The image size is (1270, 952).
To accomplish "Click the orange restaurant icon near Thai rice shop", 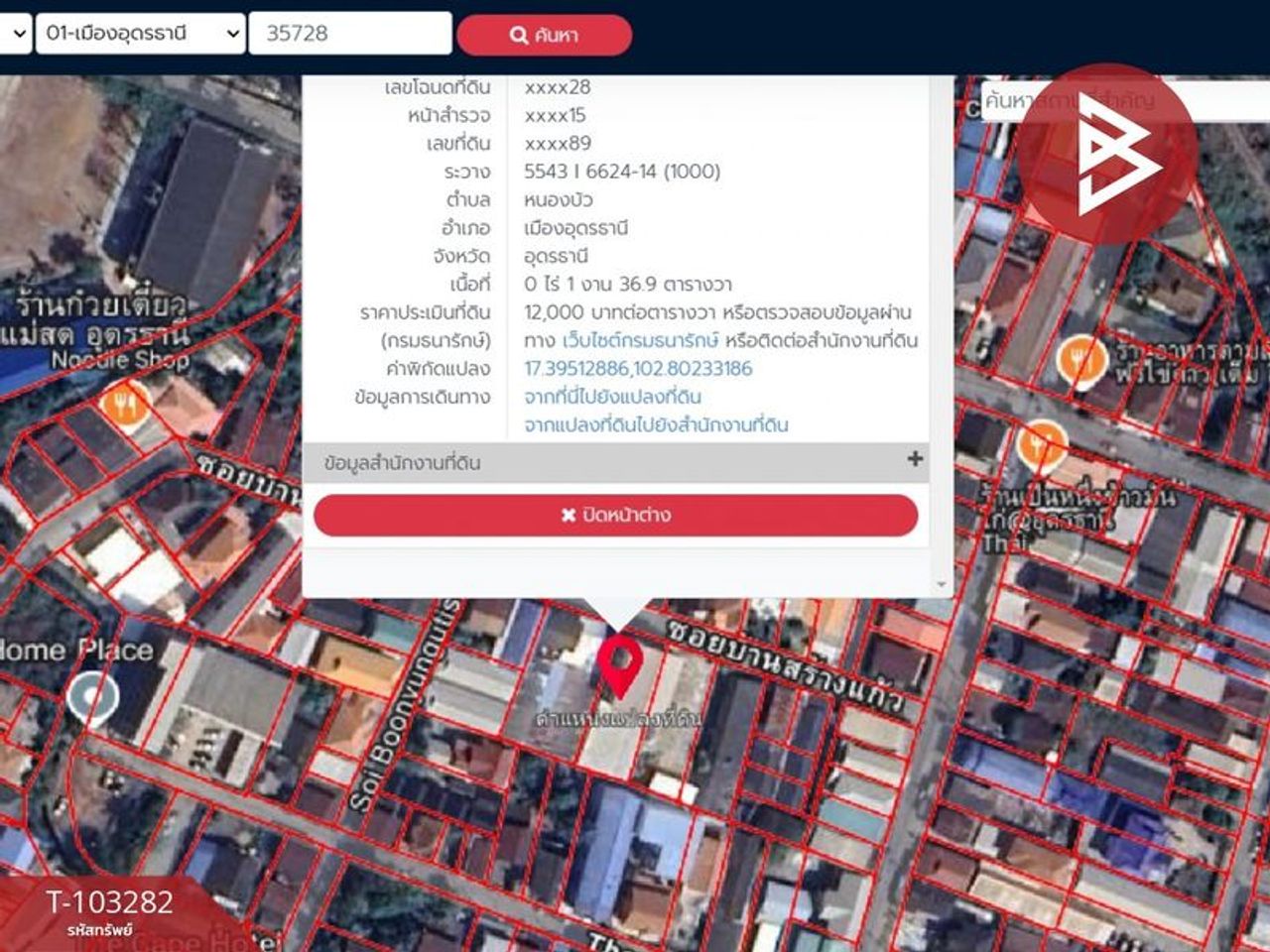I will (1041, 443).
